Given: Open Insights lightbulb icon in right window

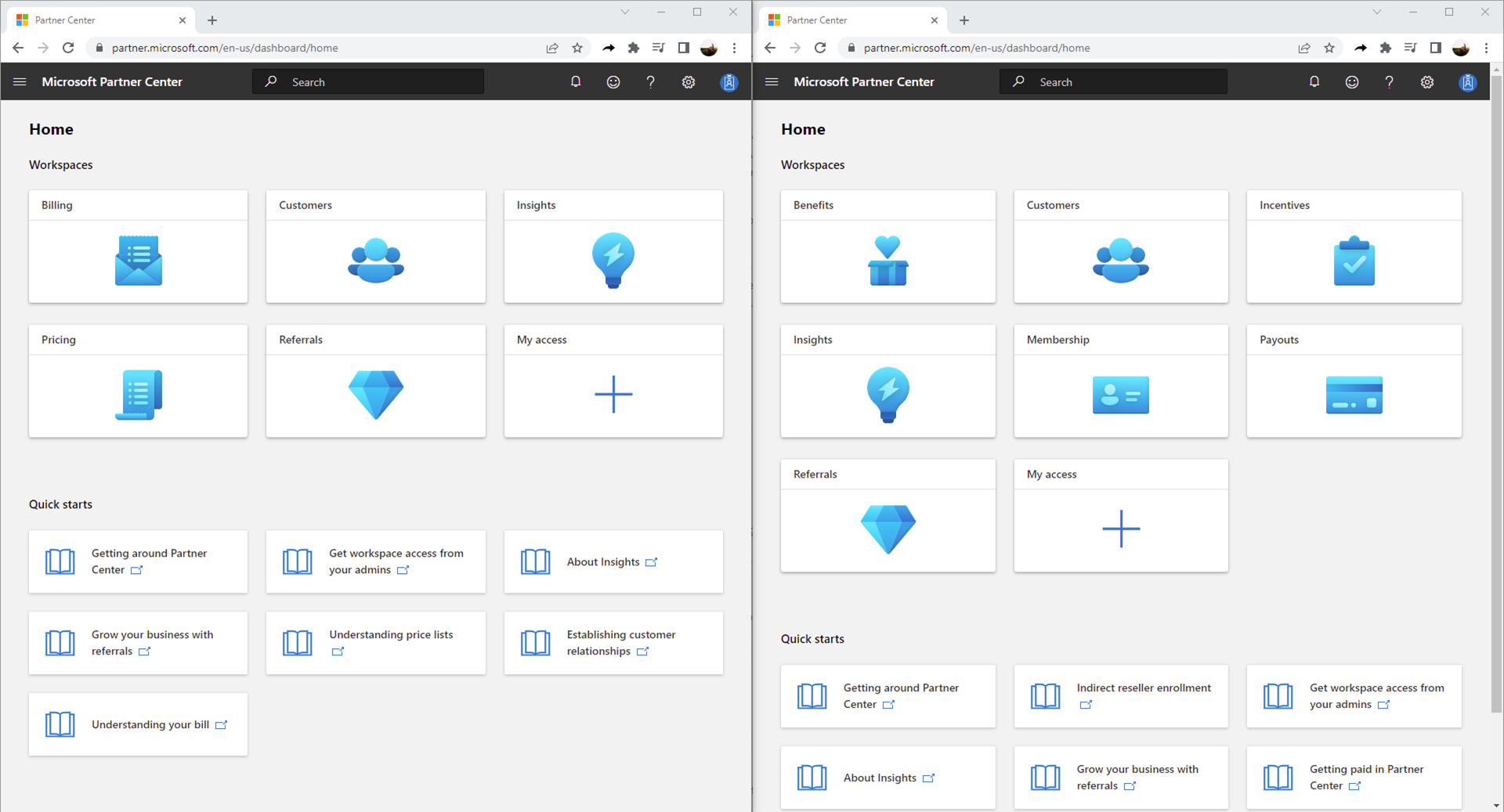Looking at the screenshot, I should click(x=888, y=395).
